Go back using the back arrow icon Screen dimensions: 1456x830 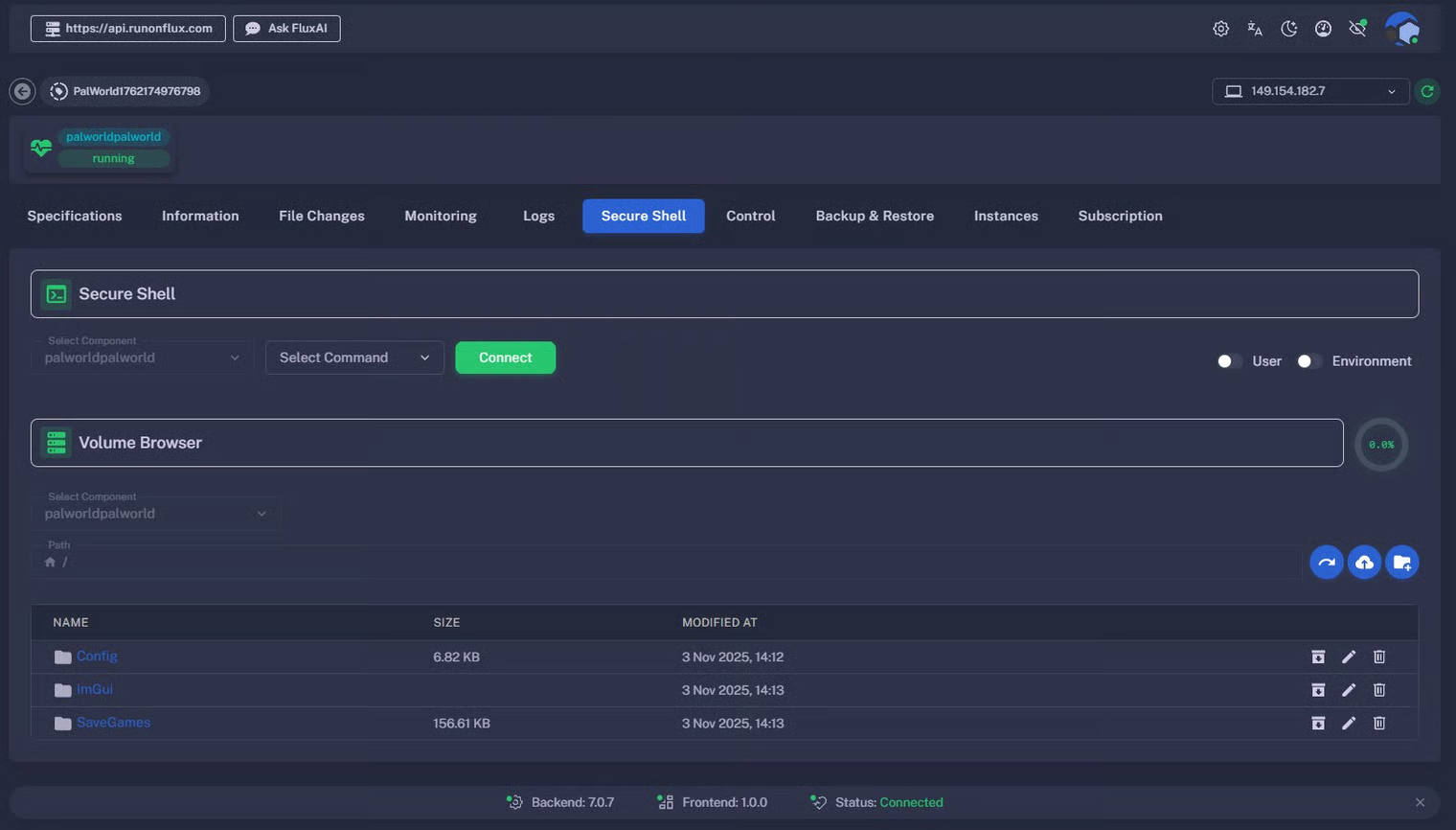[22, 91]
